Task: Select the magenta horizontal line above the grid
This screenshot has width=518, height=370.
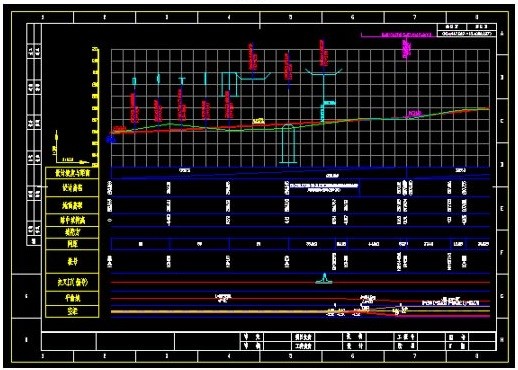Action: click(399, 35)
